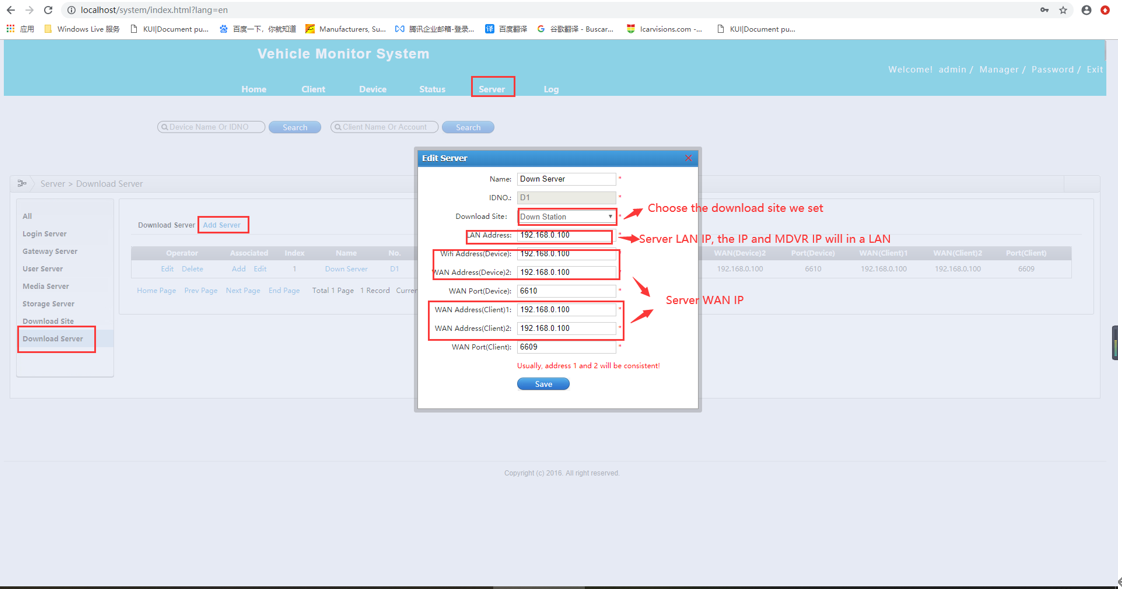Select Login Server in the sidebar
The width and height of the screenshot is (1122, 589).
coord(44,234)
